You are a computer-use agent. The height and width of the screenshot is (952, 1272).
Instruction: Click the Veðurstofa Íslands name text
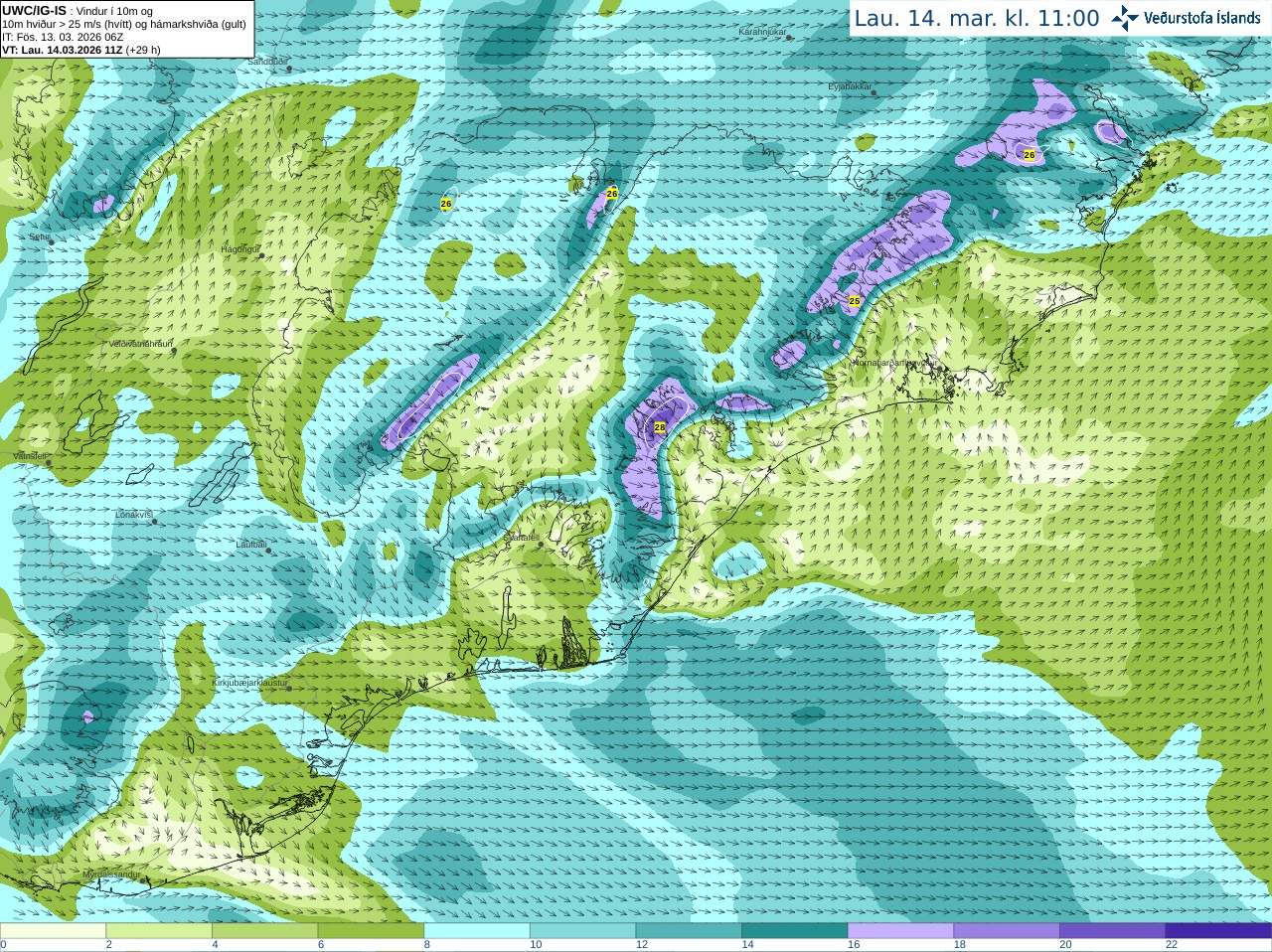[x=1201, y=18]
